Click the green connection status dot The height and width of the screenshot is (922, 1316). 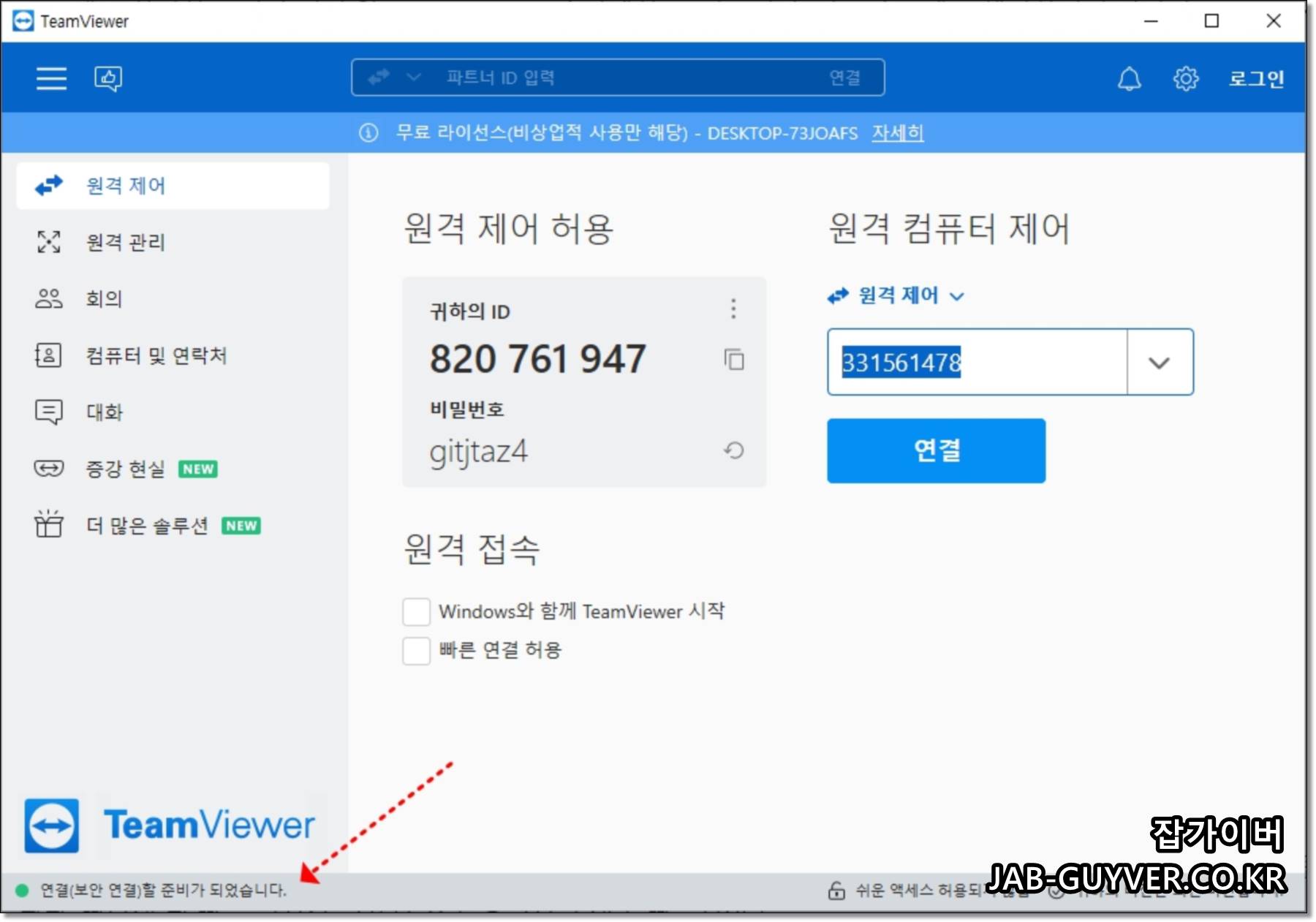(x=22, y=890)
